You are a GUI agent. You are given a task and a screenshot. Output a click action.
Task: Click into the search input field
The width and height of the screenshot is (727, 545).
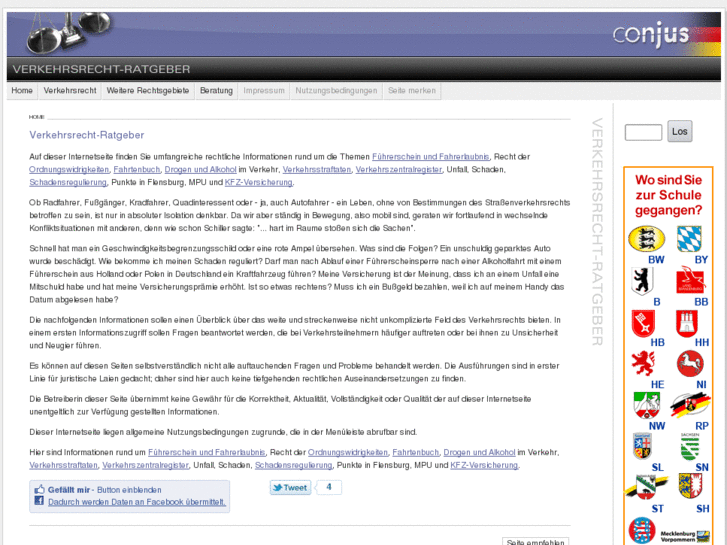point(643,132)
